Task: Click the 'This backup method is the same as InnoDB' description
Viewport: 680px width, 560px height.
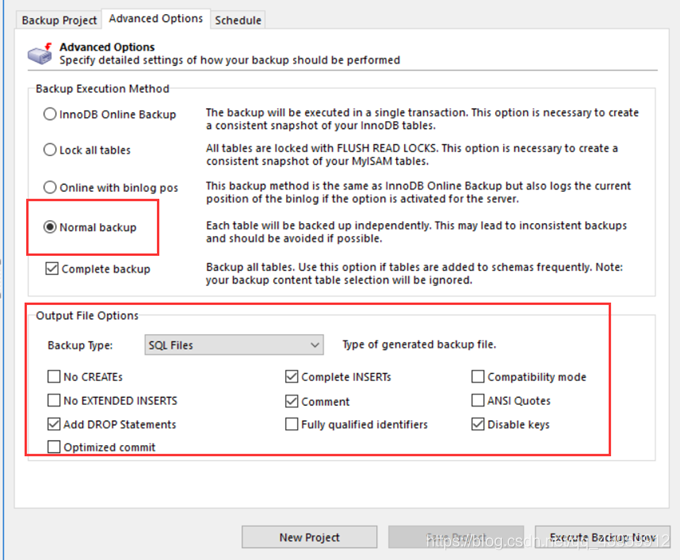Action: [x=418, y=193]
